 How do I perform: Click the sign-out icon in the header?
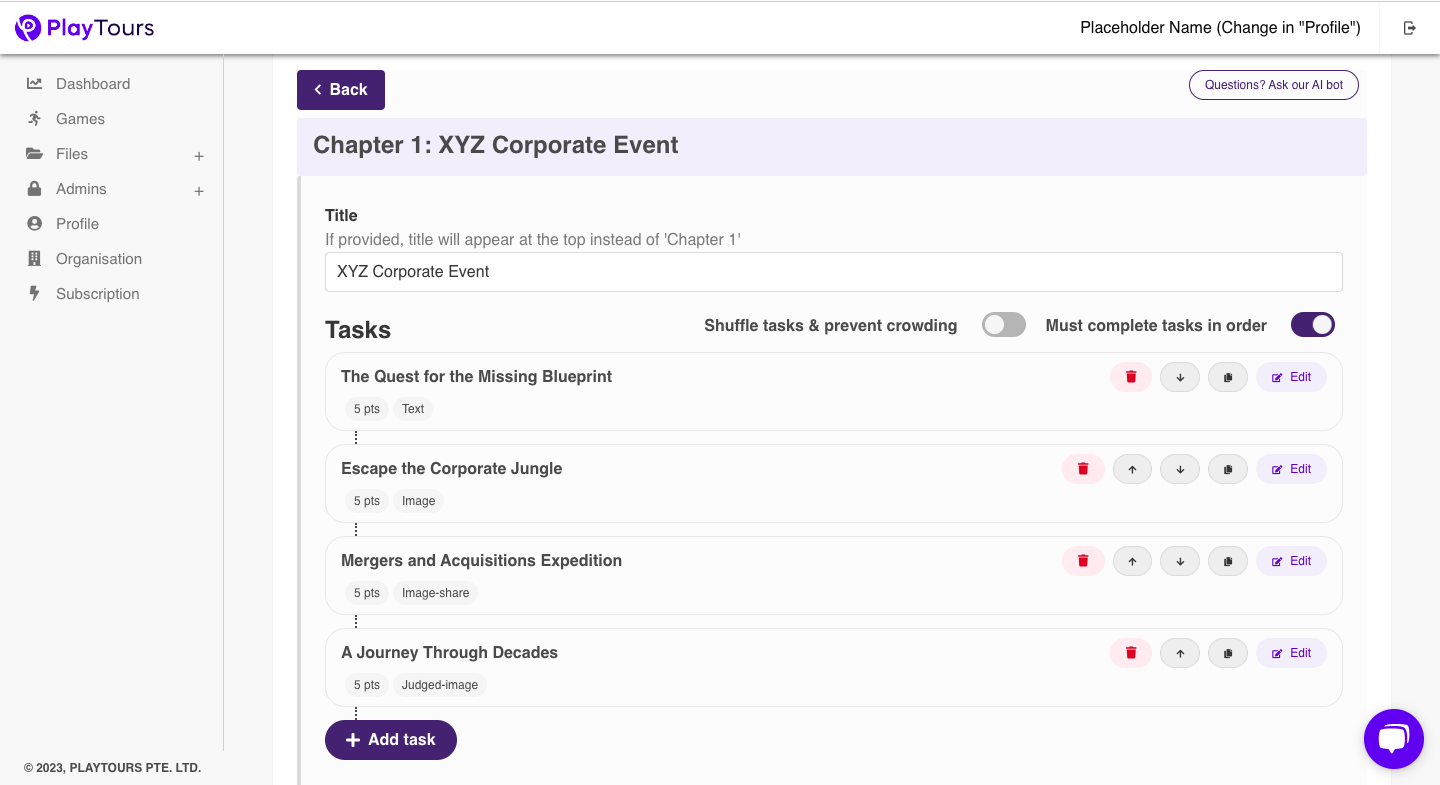point(1409,28)
